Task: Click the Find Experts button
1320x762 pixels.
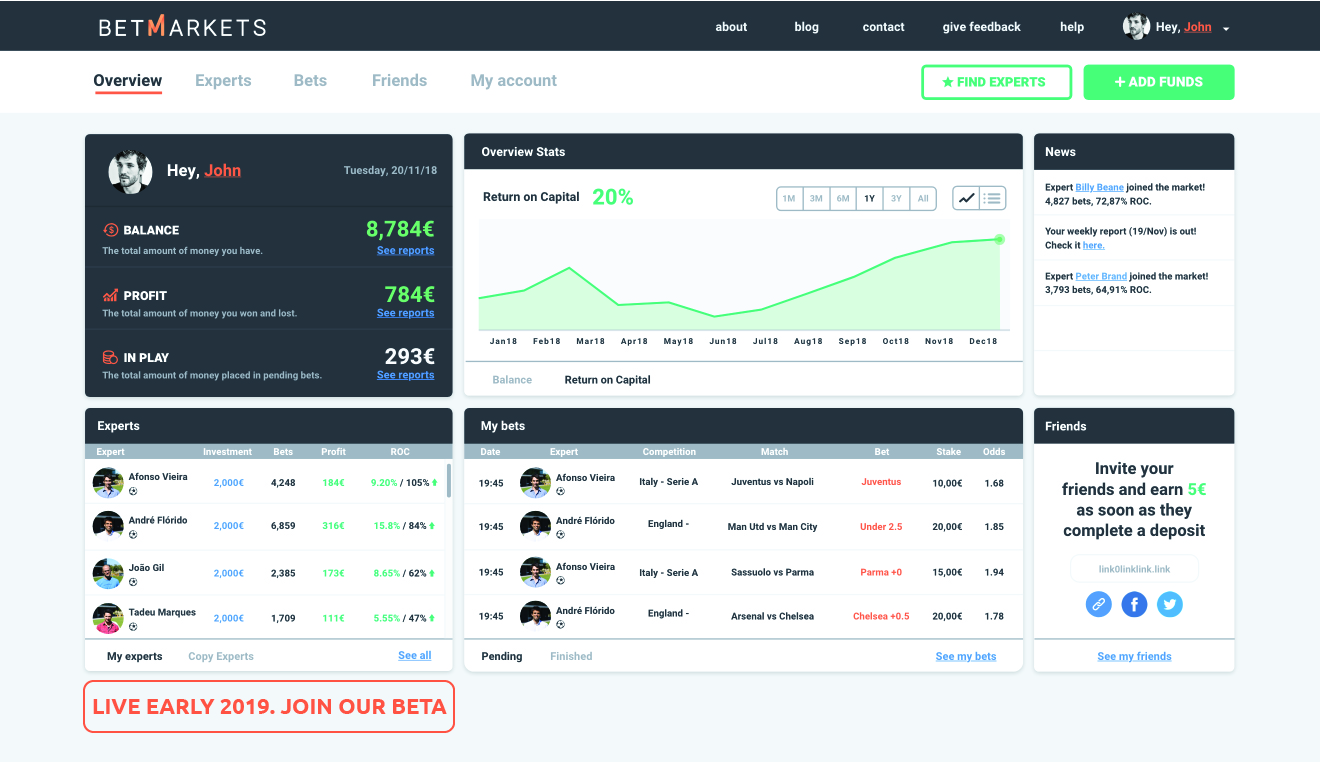Action: point(996,82)
